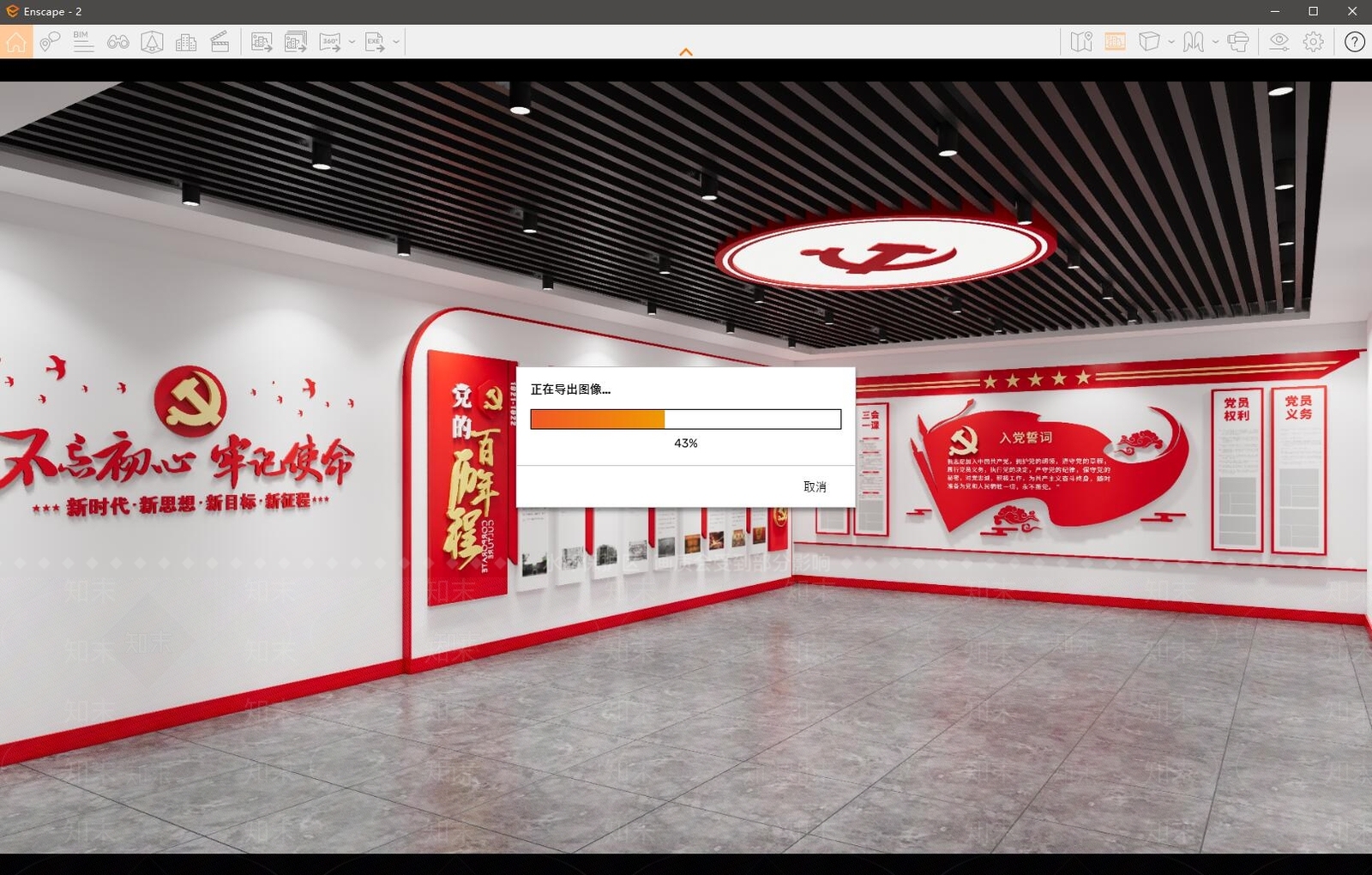Enable the VR headset mode

(x=1238, y=41)
